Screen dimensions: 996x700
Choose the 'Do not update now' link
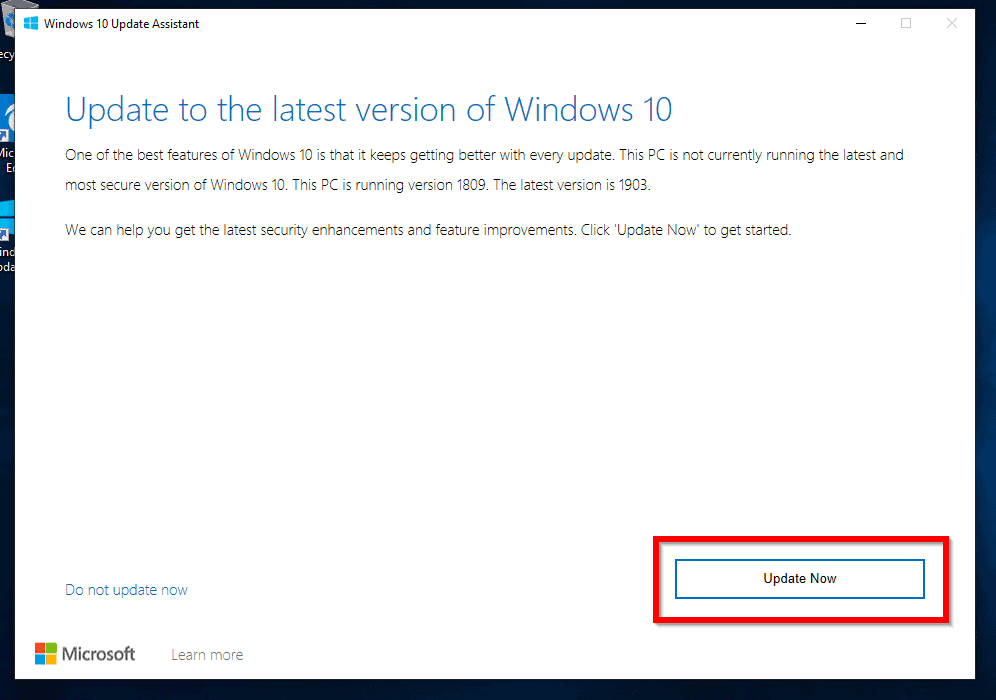[126, 590]
